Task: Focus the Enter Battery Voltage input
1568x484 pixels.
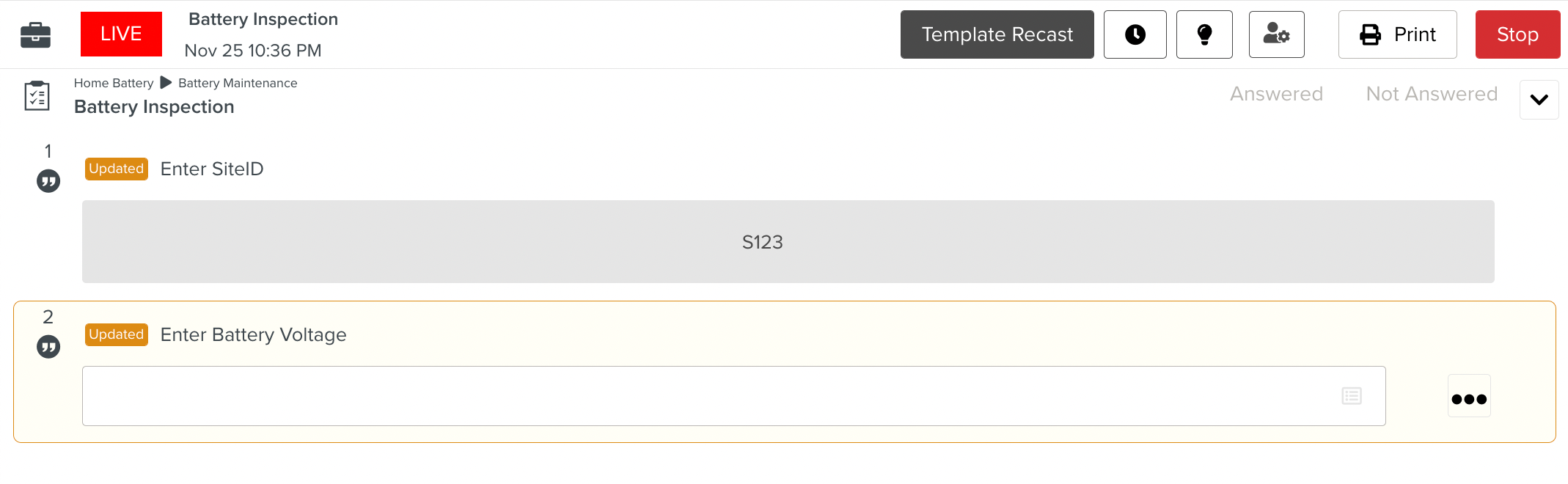Action: [x=704, y=396]
